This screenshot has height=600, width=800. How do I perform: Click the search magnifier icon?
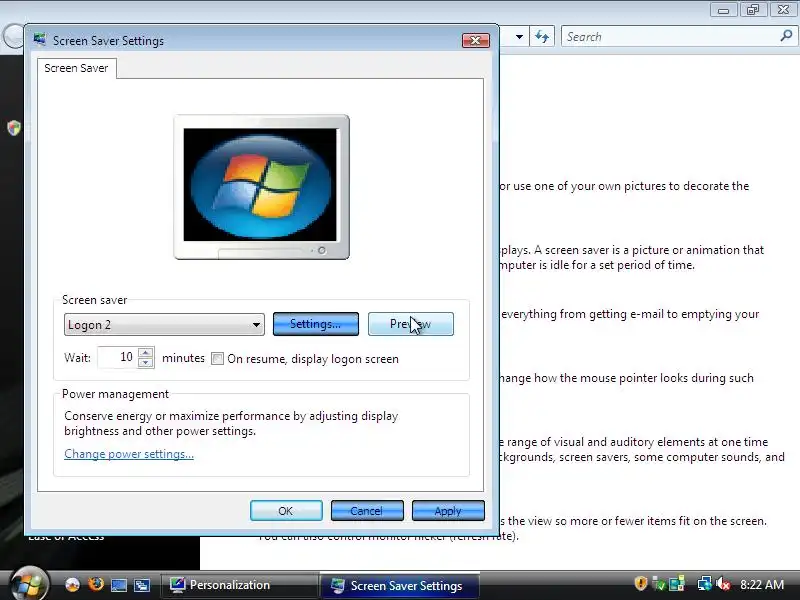[x=786, y=36]
